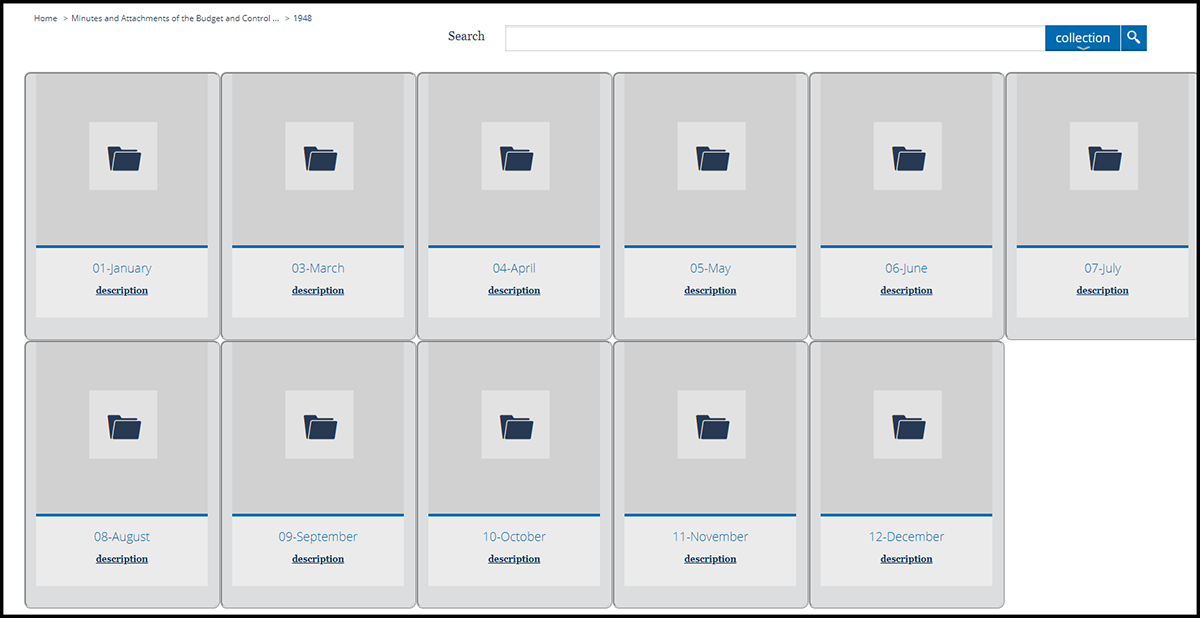The height and width of the screenshot is (618, 1200).
Task: Expand the collection search scope dropdown
Action: point(1082,38)
